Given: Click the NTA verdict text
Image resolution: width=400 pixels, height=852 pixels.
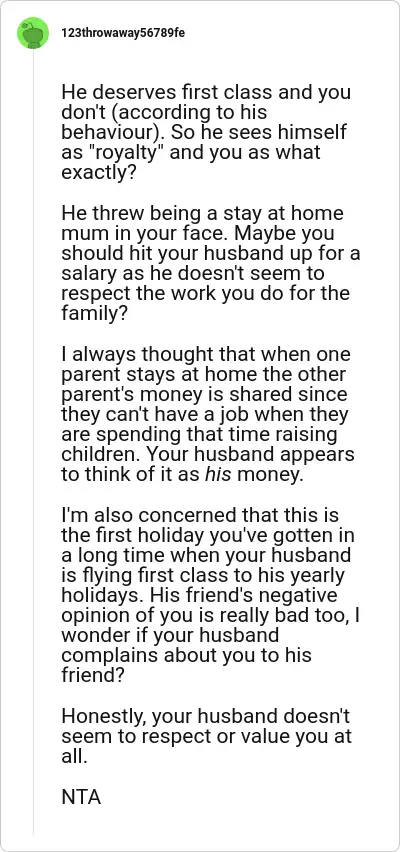Looking at the screenshot, I should 81,798.
